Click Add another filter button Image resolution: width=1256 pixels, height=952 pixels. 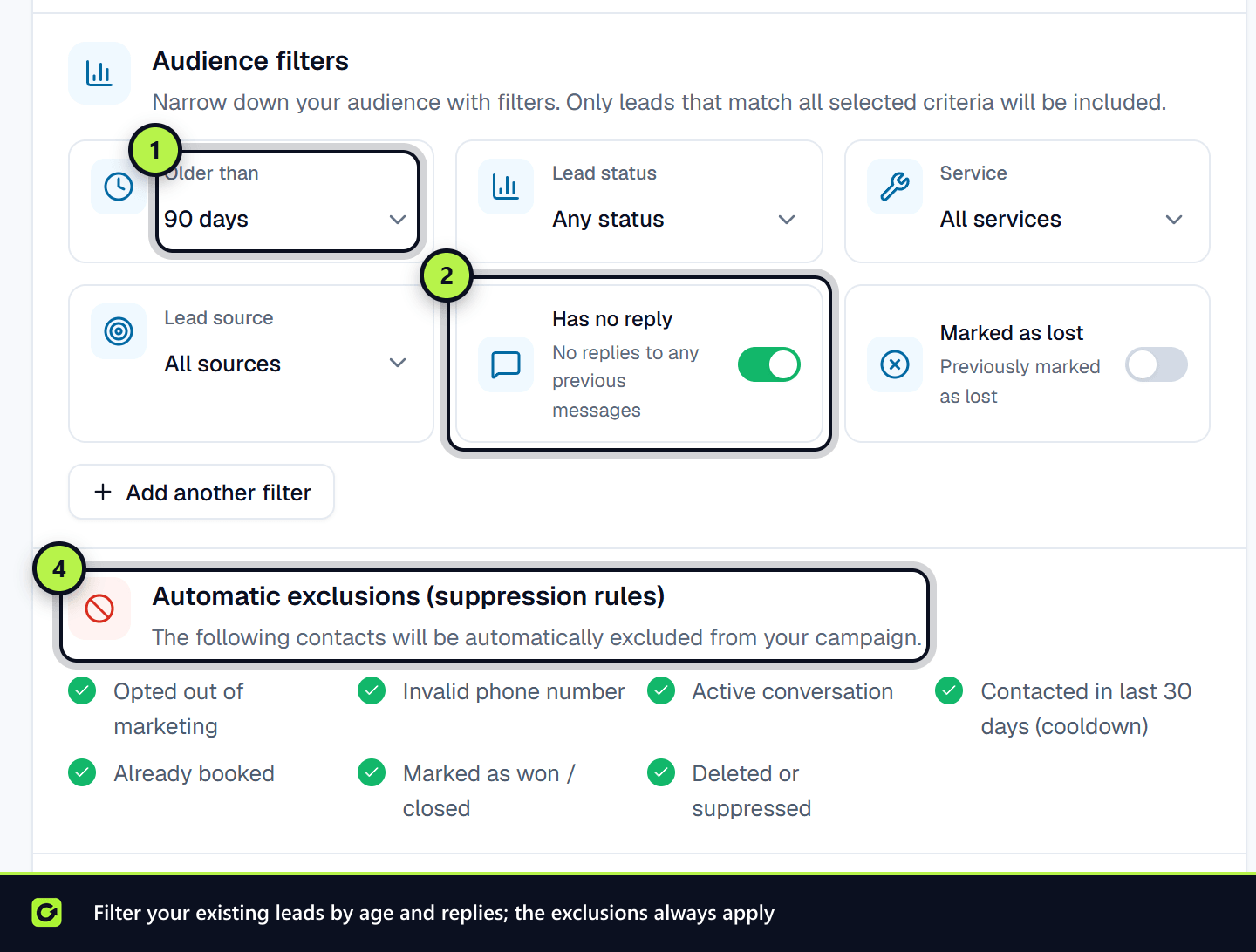(201, 492)
